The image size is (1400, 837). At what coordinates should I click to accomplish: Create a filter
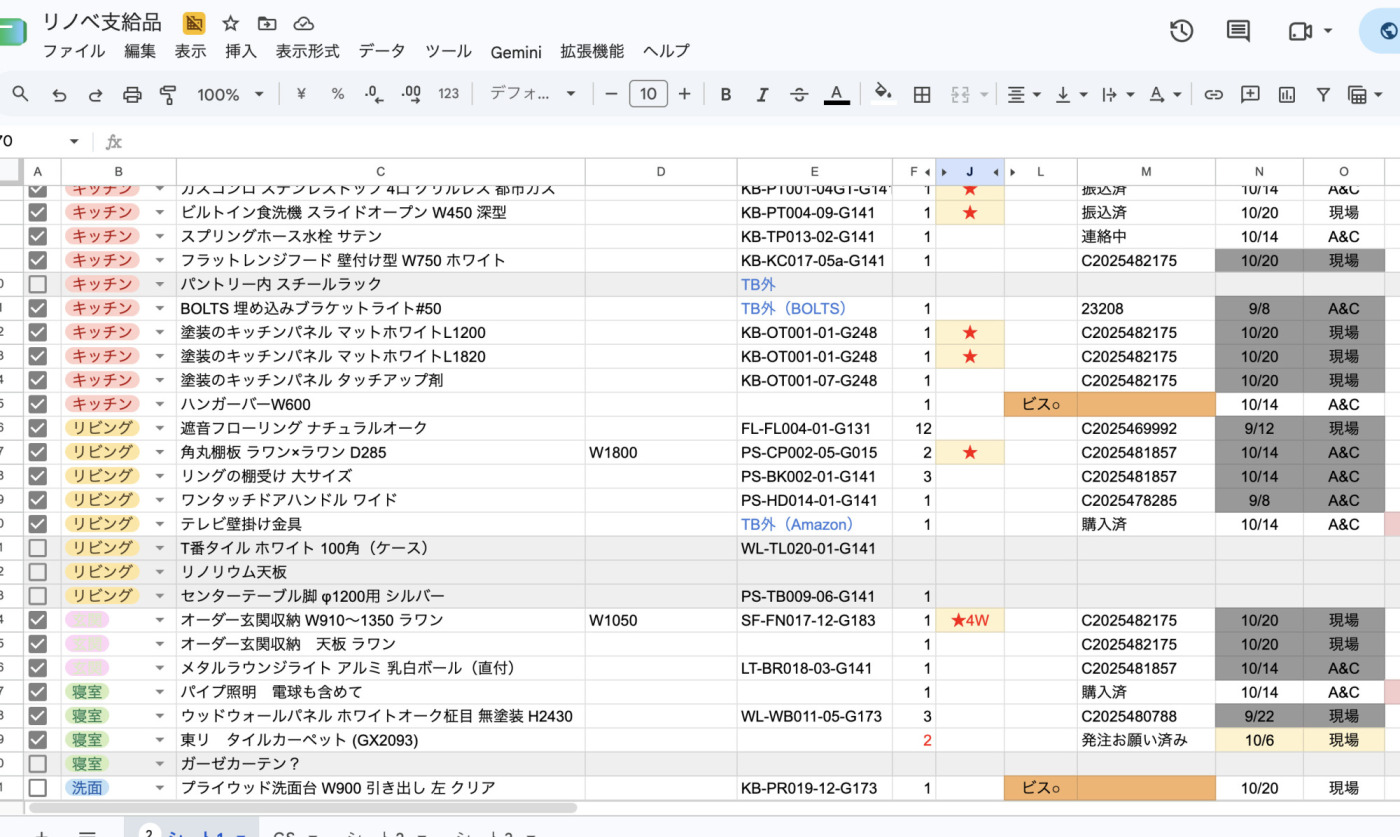pyautogui.click(x=1323, y=94)
